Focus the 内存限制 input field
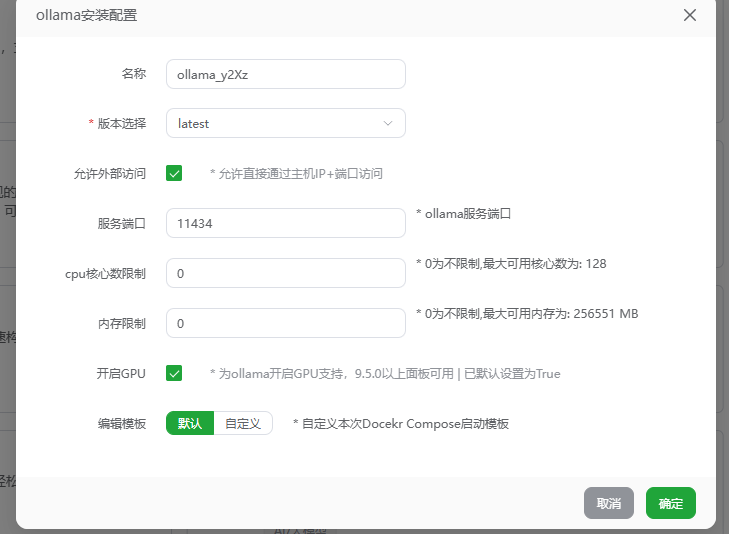Viewport: 729px width, 534px height. 285,323
